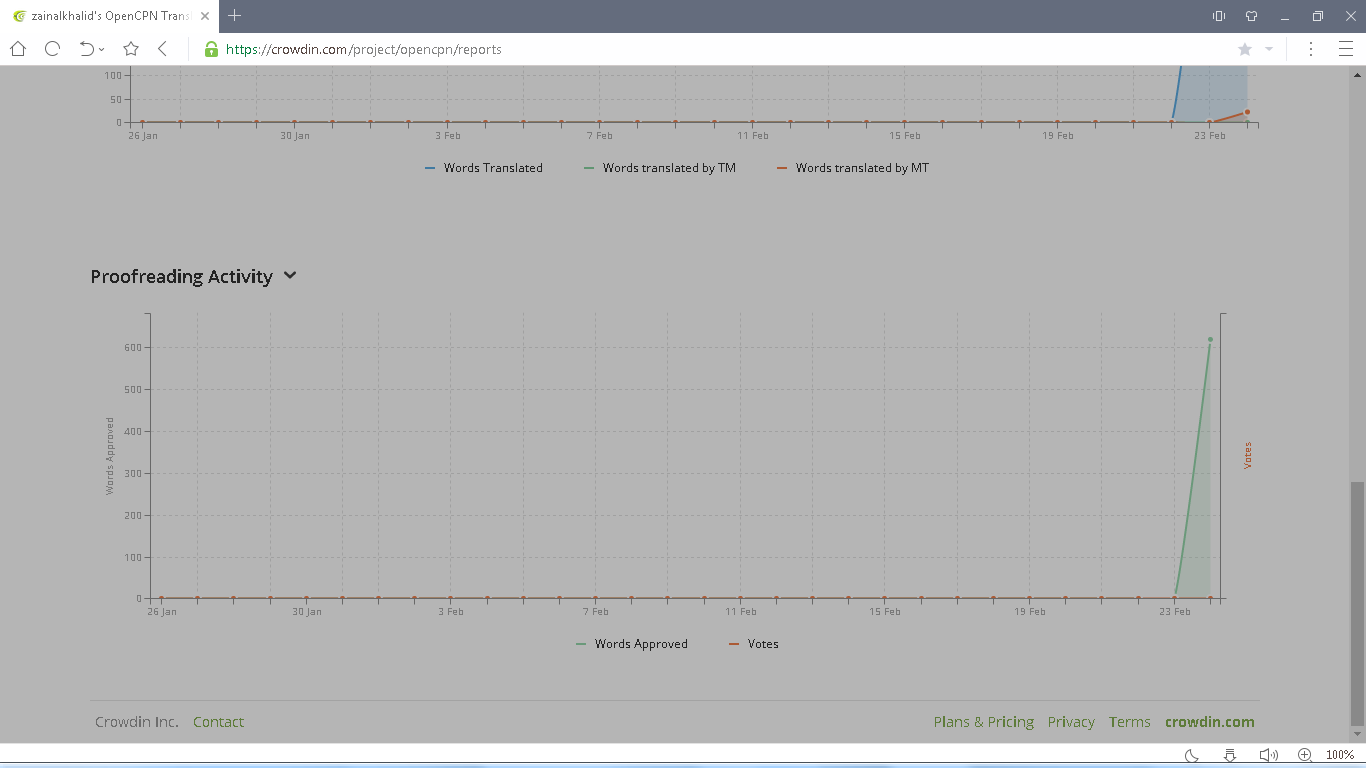This screenshot has height=768, width=1366.
Task: Go back with the left chevron icon
Action: [163, 49]
